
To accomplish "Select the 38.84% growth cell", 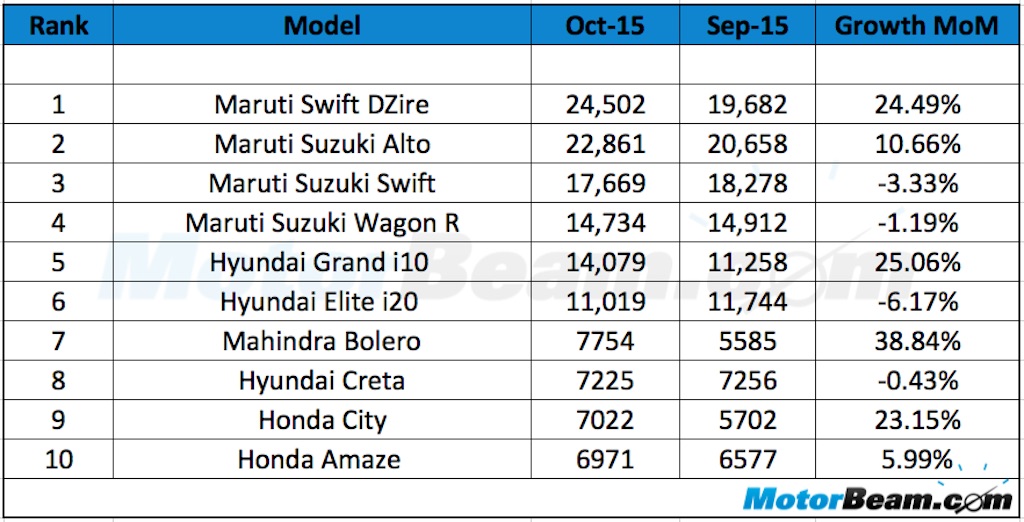I will (916, 342).
